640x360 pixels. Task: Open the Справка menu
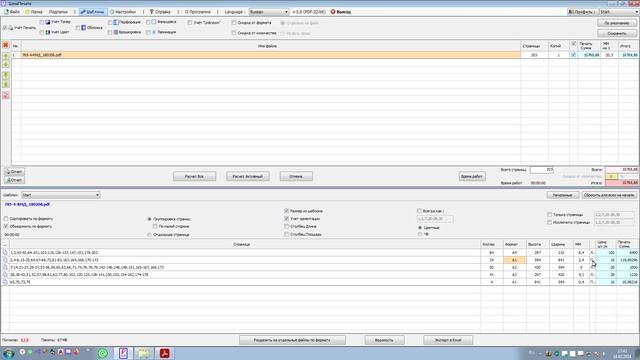(160, 12)
